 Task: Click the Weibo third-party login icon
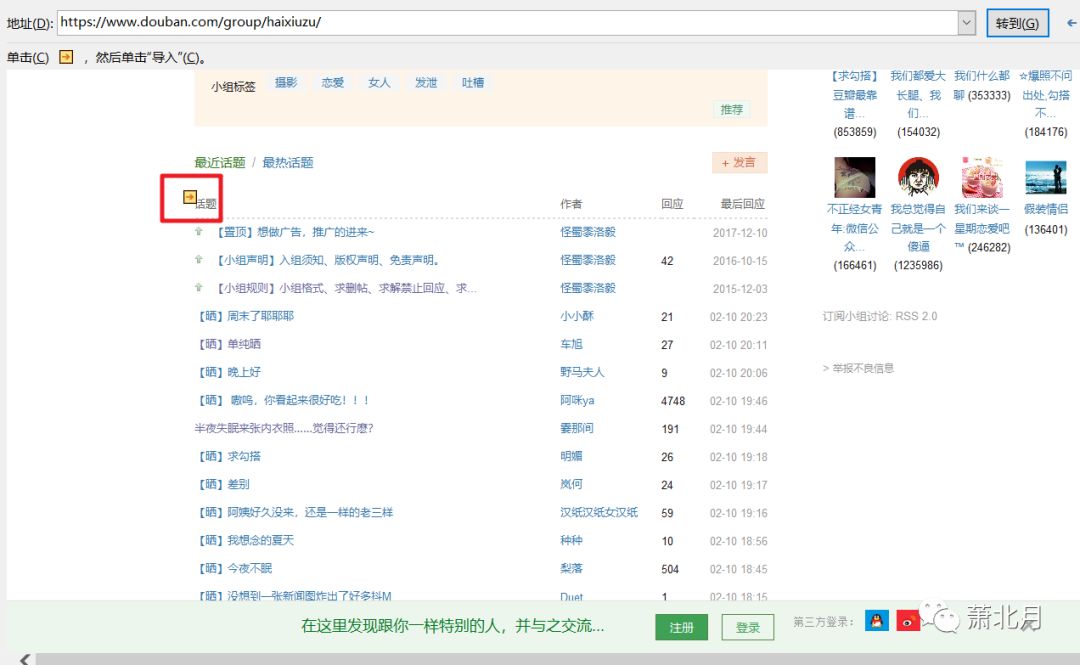[x=908, y=621]
